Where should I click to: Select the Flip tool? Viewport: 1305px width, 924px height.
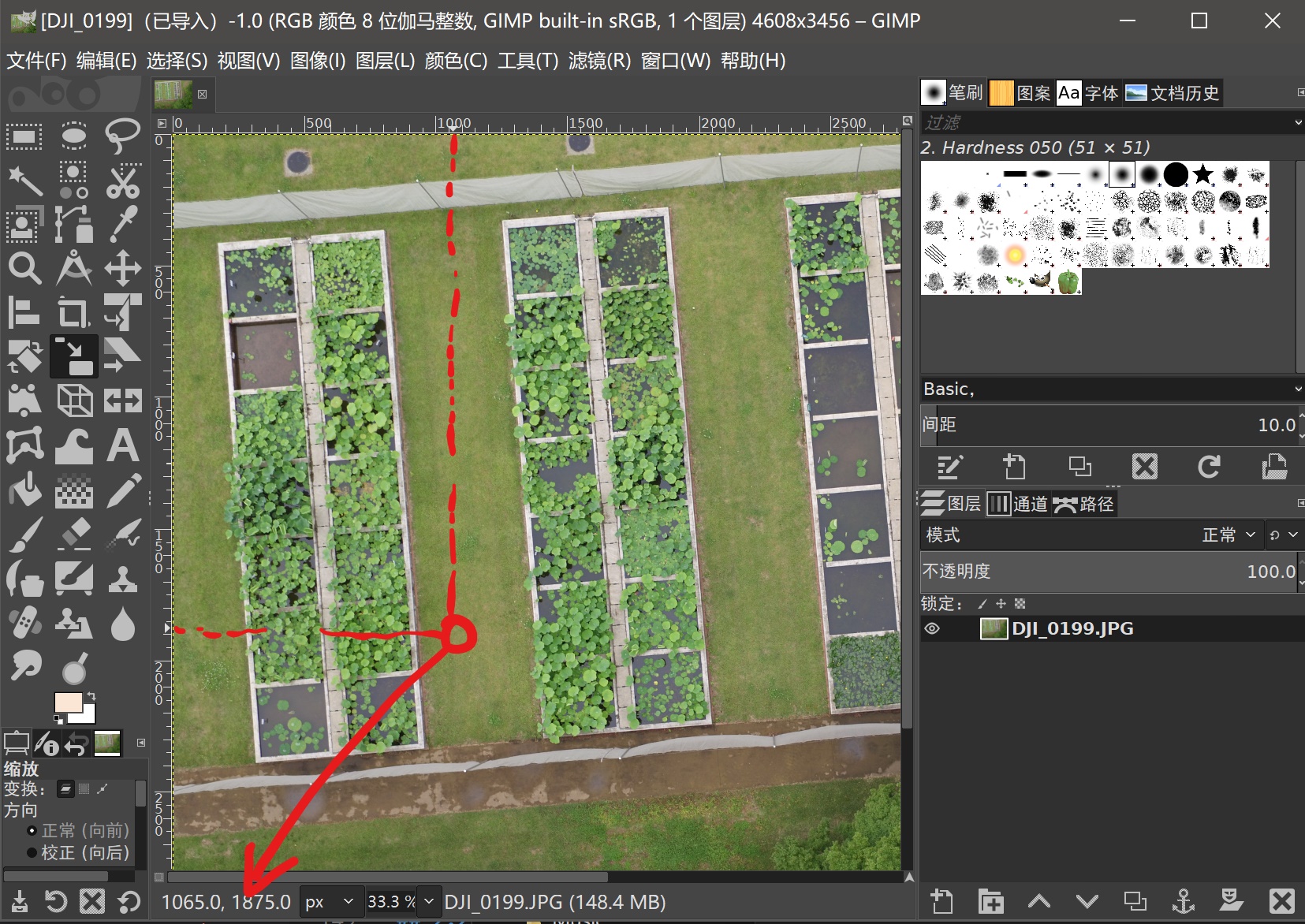pyautogui.click(x=123, y=401)
